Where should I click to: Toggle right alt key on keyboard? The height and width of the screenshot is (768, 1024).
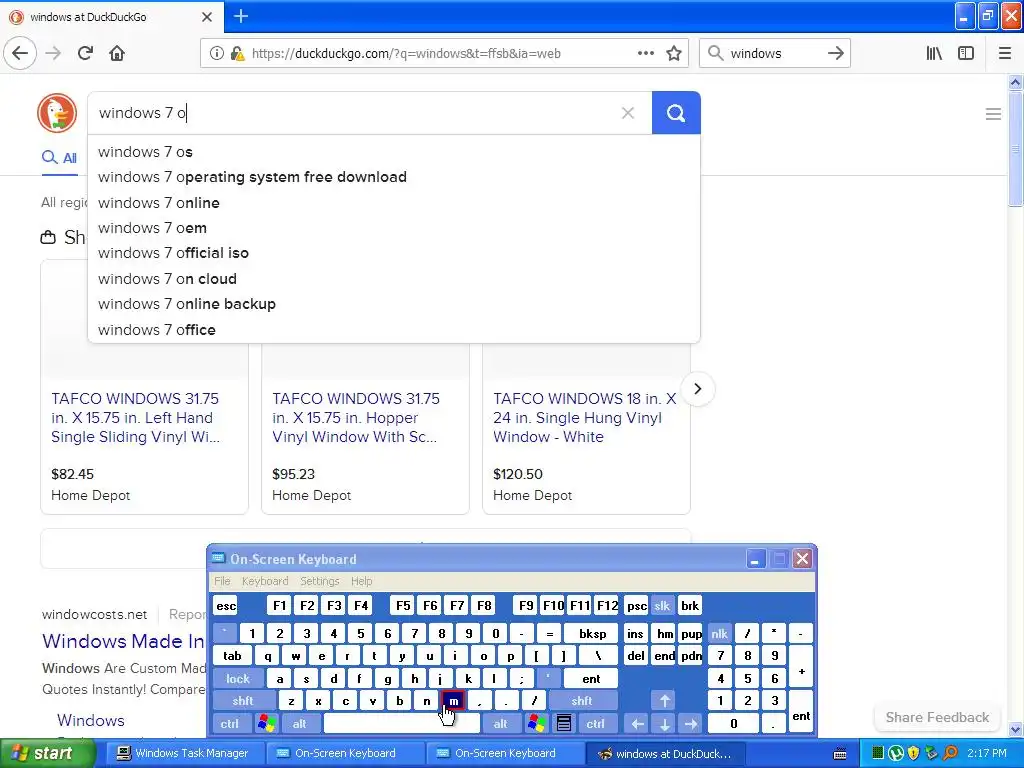point(500,724)
